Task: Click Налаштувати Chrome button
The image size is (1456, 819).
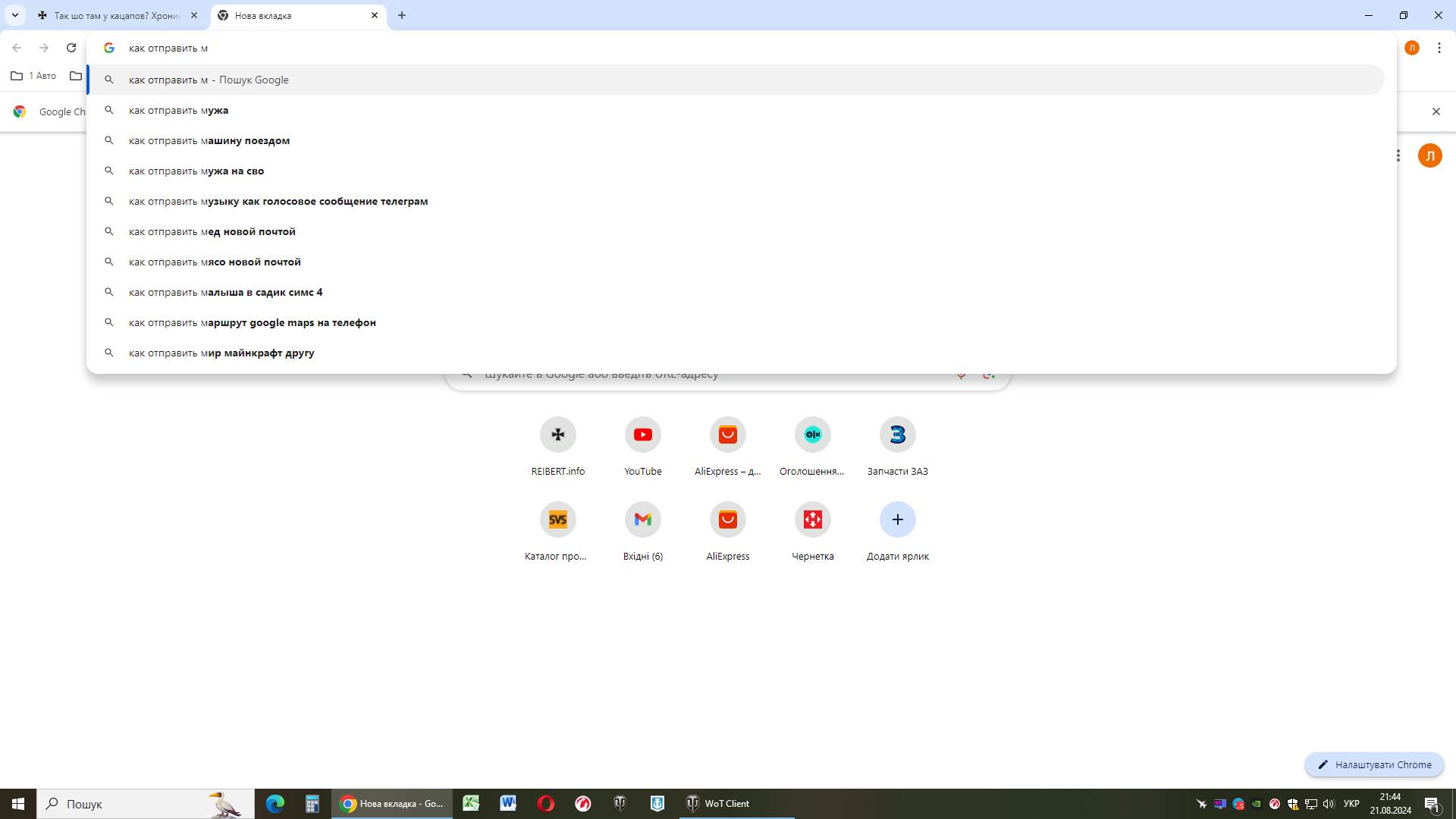Action: coord(1373,764)
